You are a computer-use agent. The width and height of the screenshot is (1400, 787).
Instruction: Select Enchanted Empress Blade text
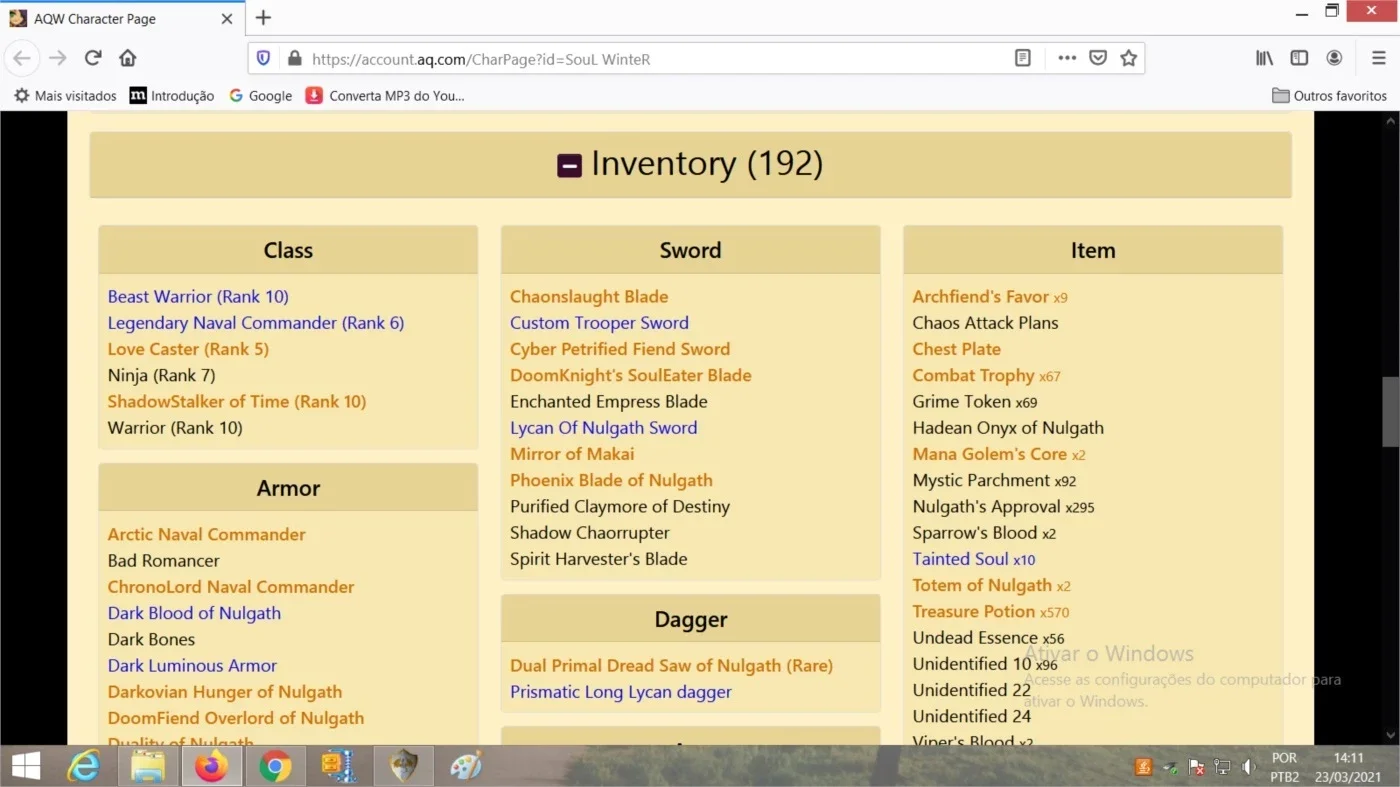coord(609,401)
